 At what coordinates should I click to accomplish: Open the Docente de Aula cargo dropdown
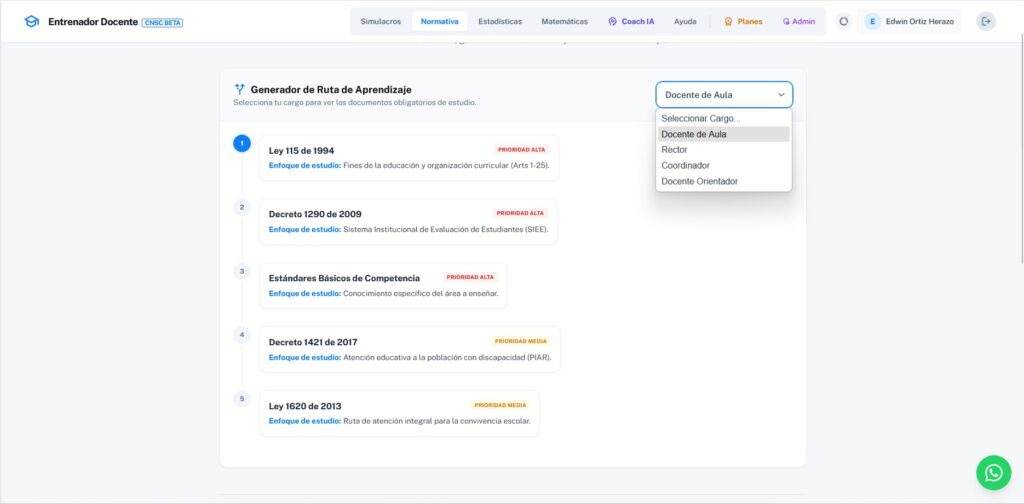724,95
